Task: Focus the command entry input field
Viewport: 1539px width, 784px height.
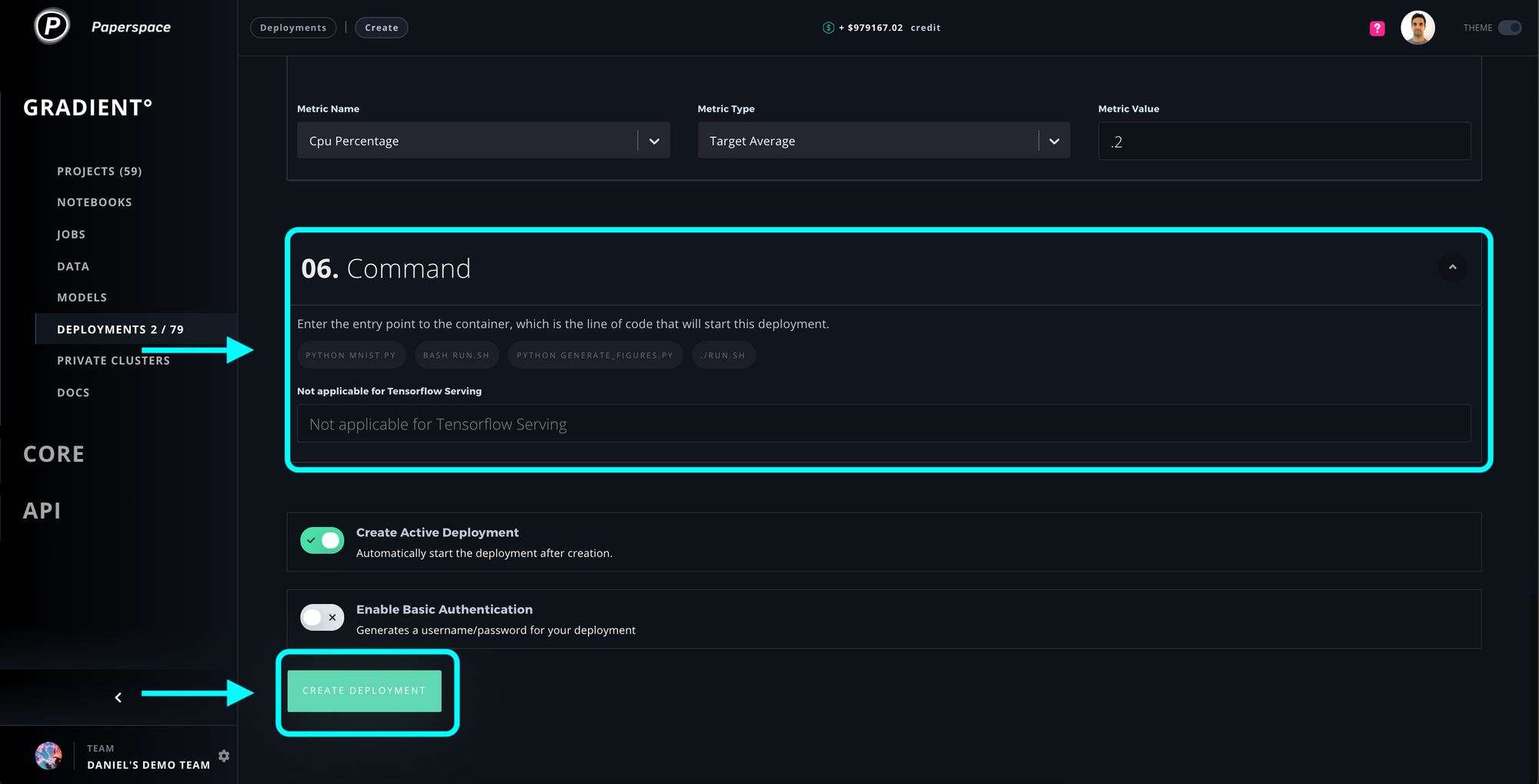Action: (883, 424)
